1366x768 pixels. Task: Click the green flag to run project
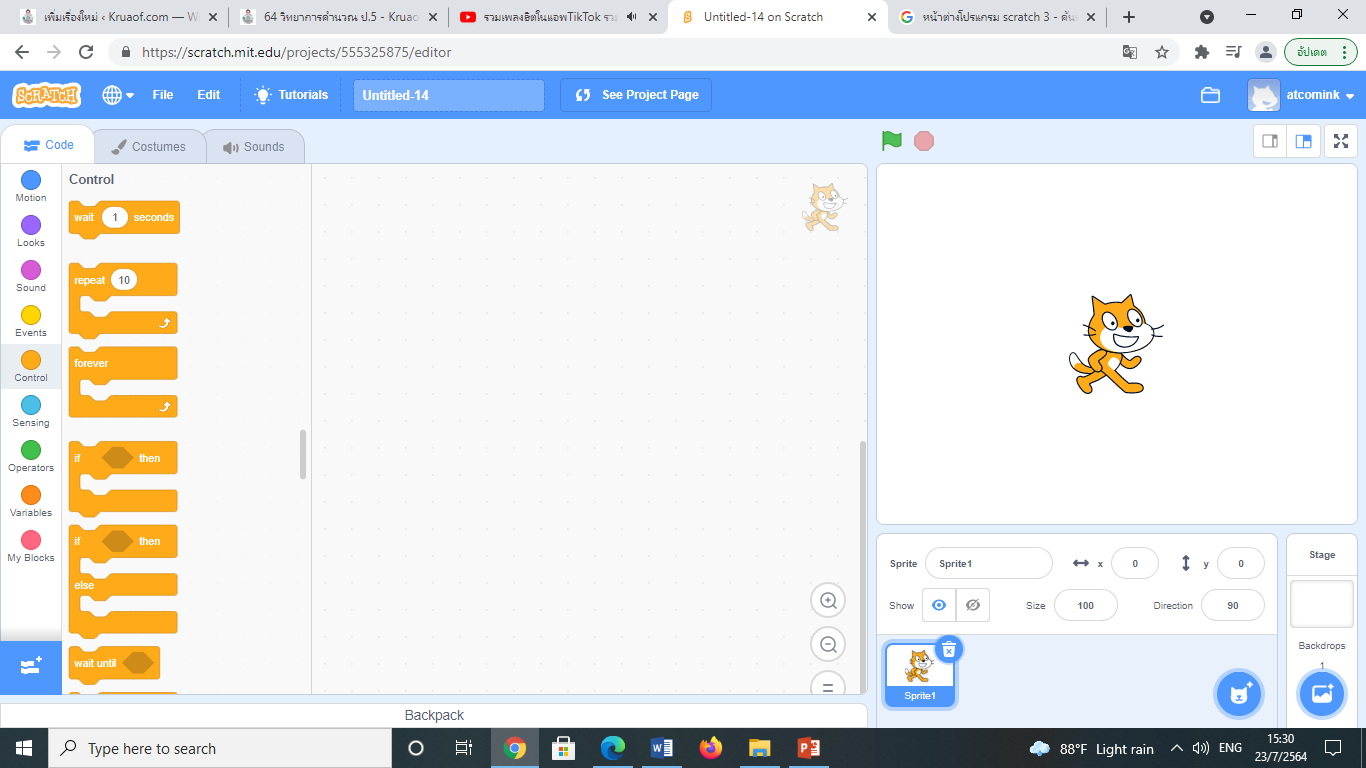point(892,141)
